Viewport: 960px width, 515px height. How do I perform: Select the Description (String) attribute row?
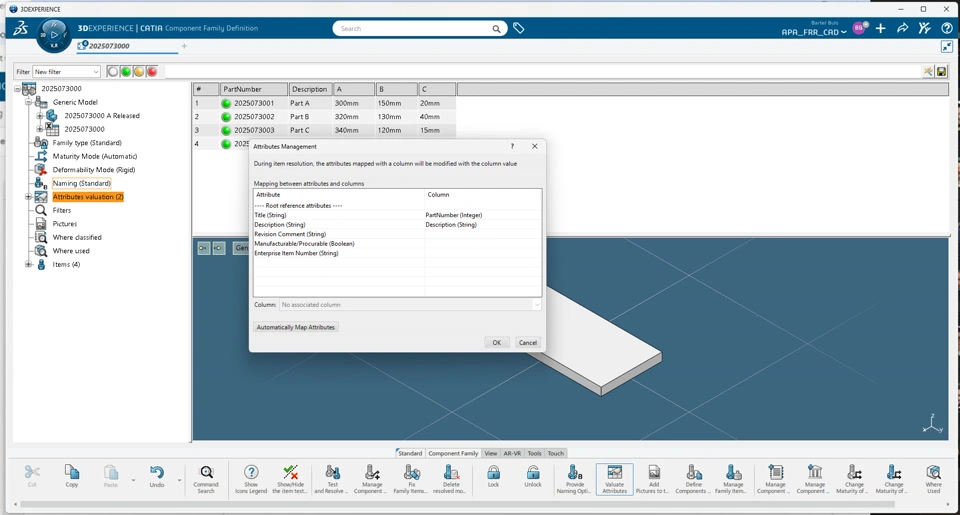tap(397, 225)
